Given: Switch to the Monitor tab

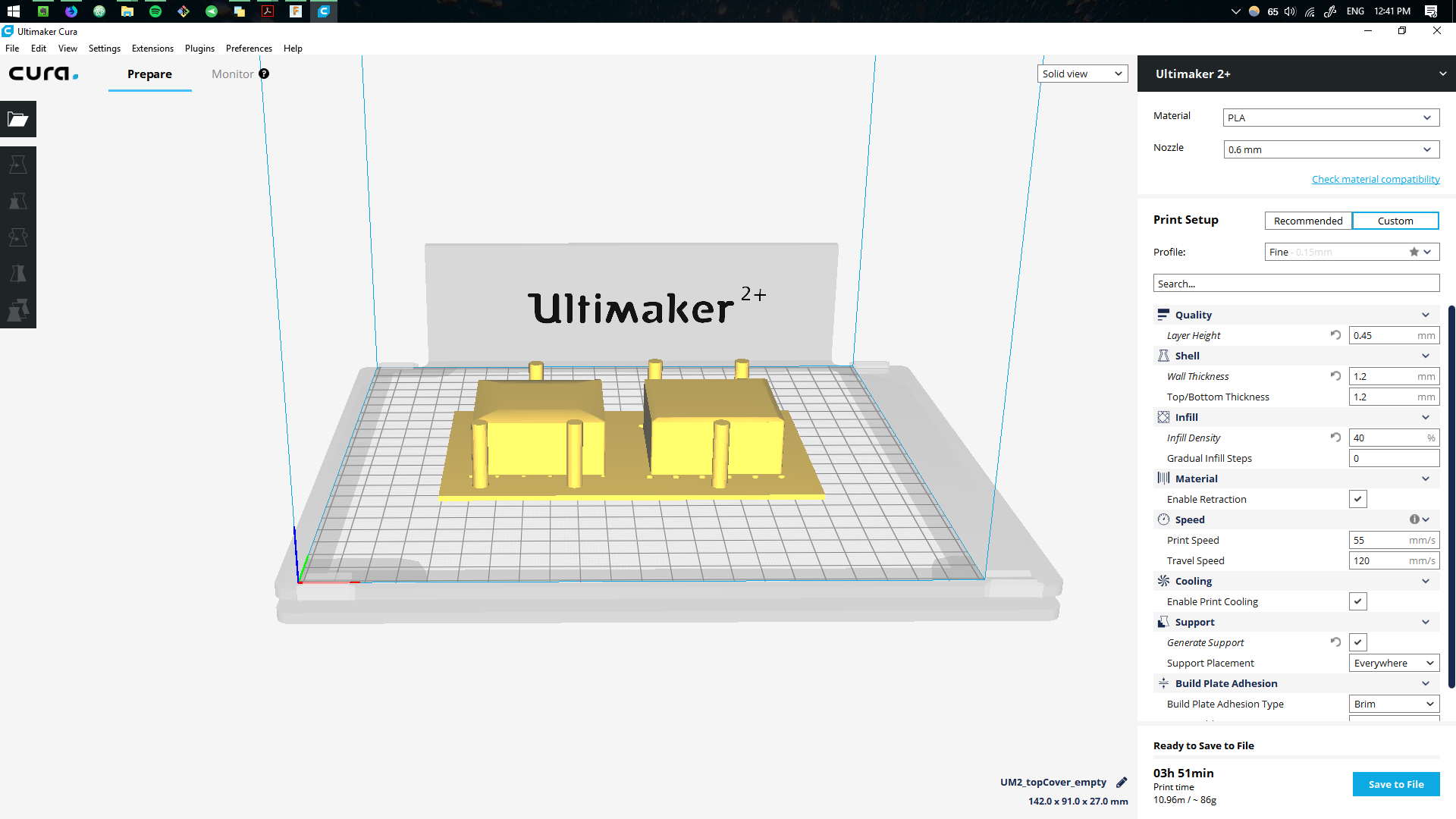Looking at the screenshot, I should point(232,74).
